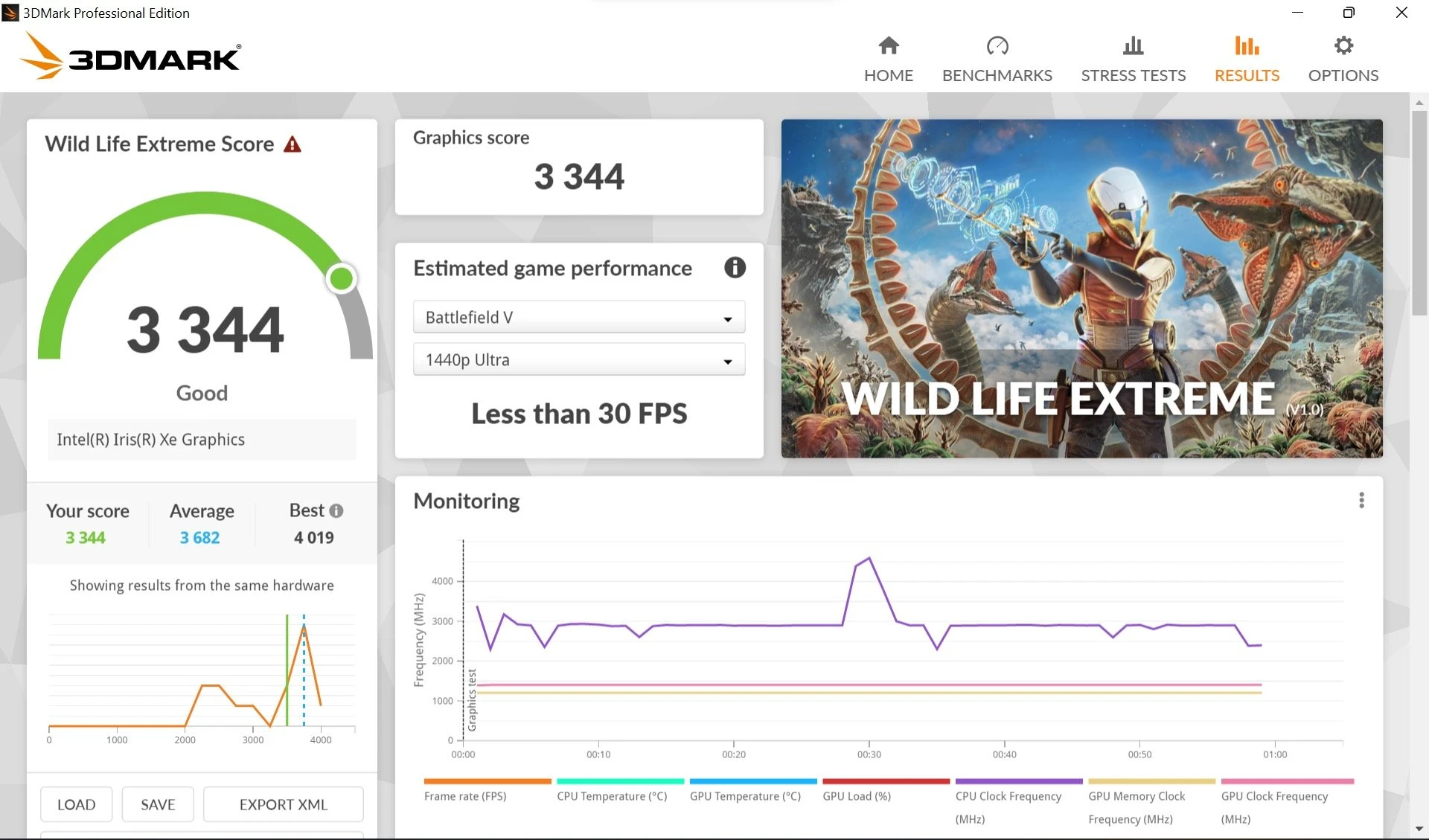The image size is (1429, 840).
Task: Select the RESULTS navigation label
Action: (x=1247, y=76)
